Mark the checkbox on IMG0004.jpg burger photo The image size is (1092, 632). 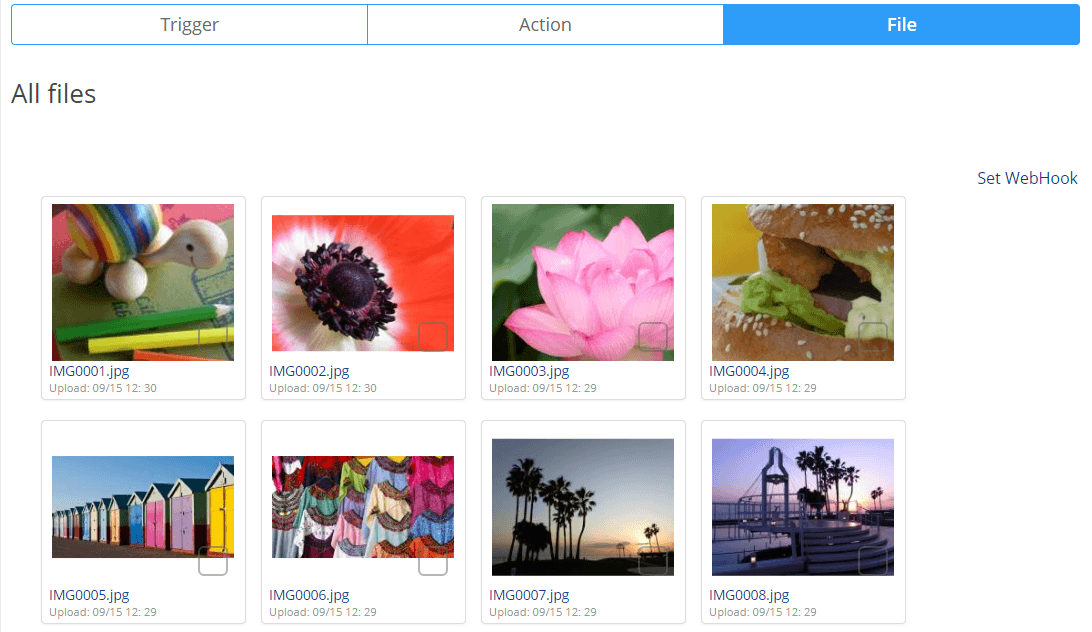(873, 337)
